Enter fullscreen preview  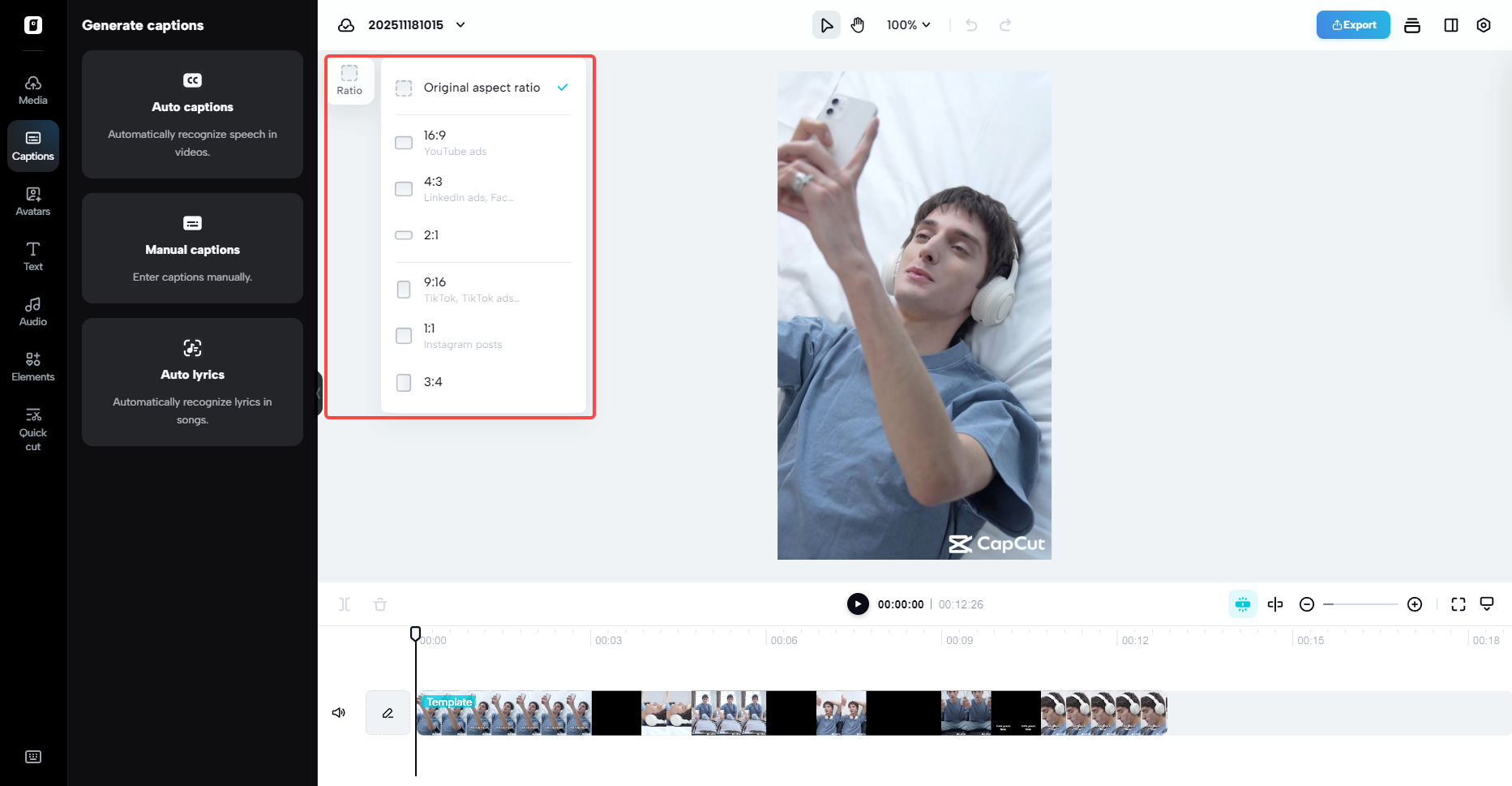1458,604
